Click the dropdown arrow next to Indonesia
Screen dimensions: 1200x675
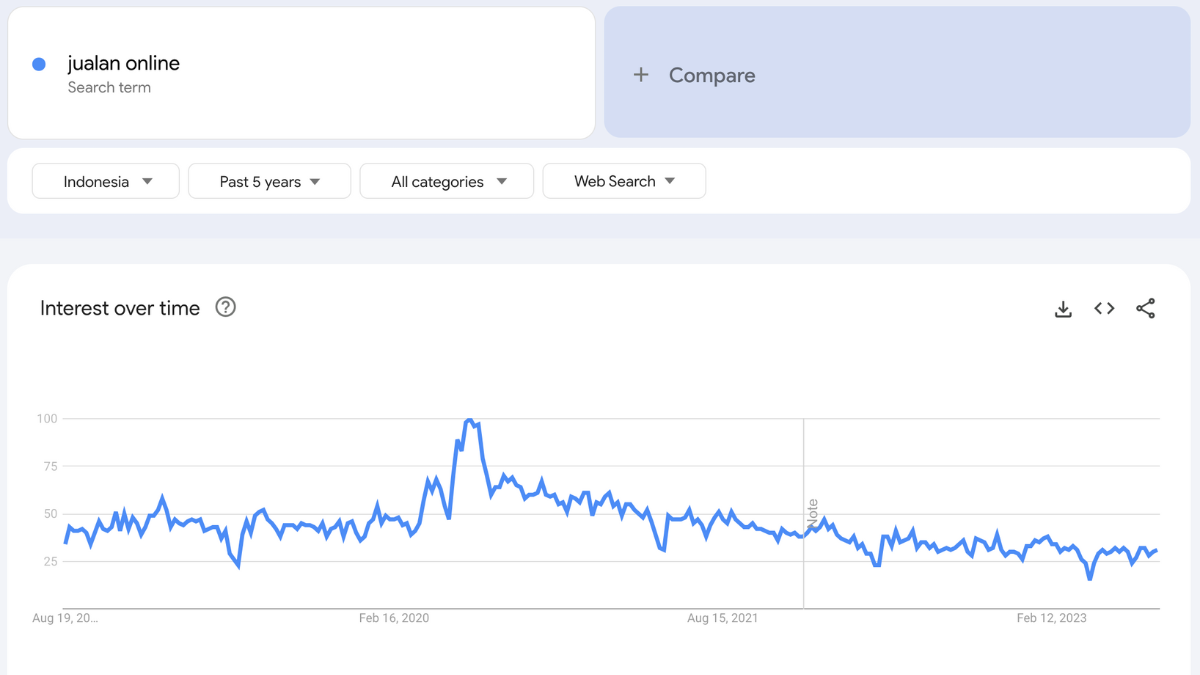148,182
